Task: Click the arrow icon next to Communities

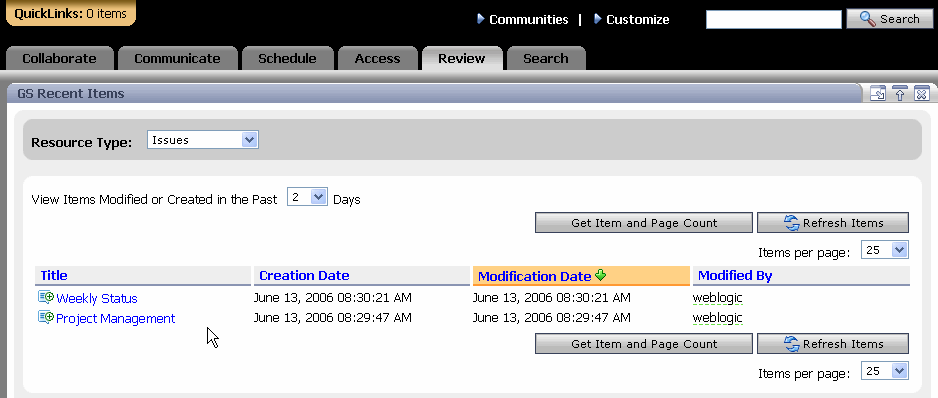Action: click(480, 19)
